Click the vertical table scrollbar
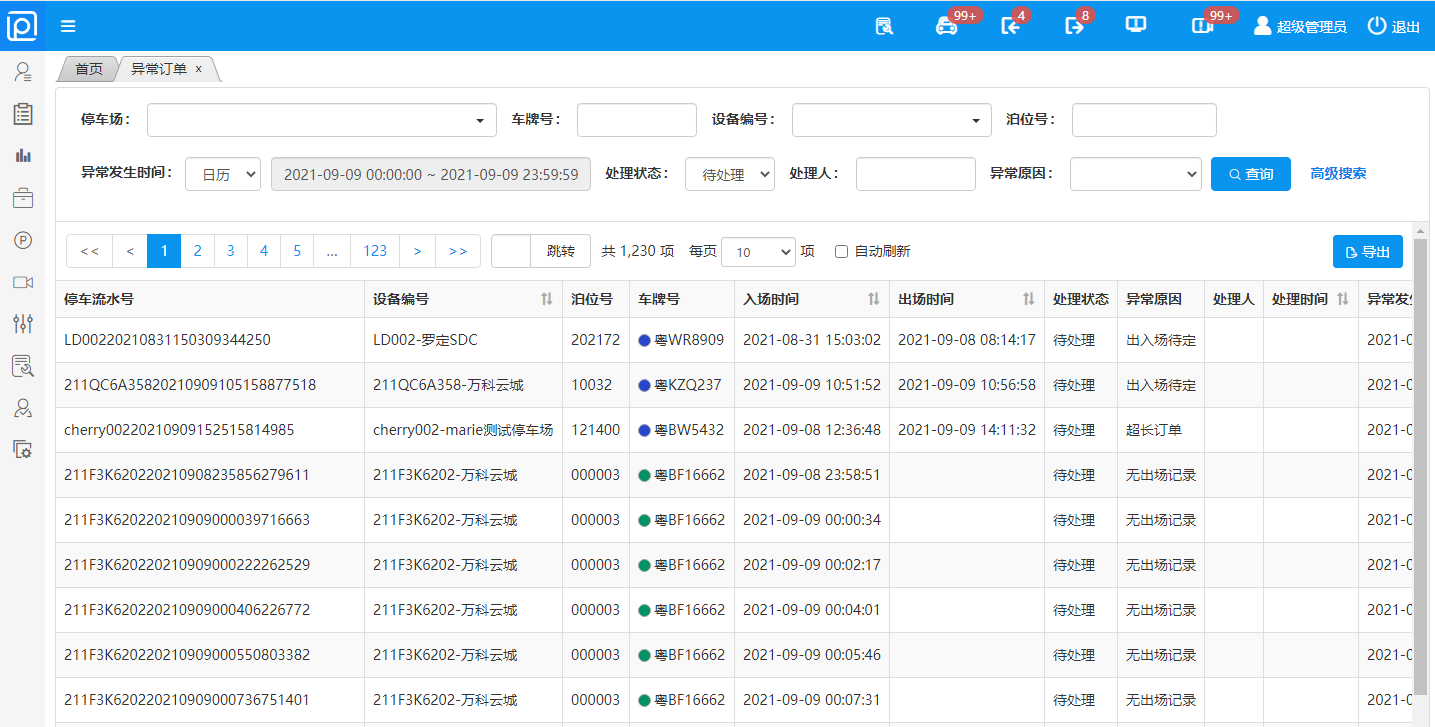1435x727 pixels. coord(1420,465)
